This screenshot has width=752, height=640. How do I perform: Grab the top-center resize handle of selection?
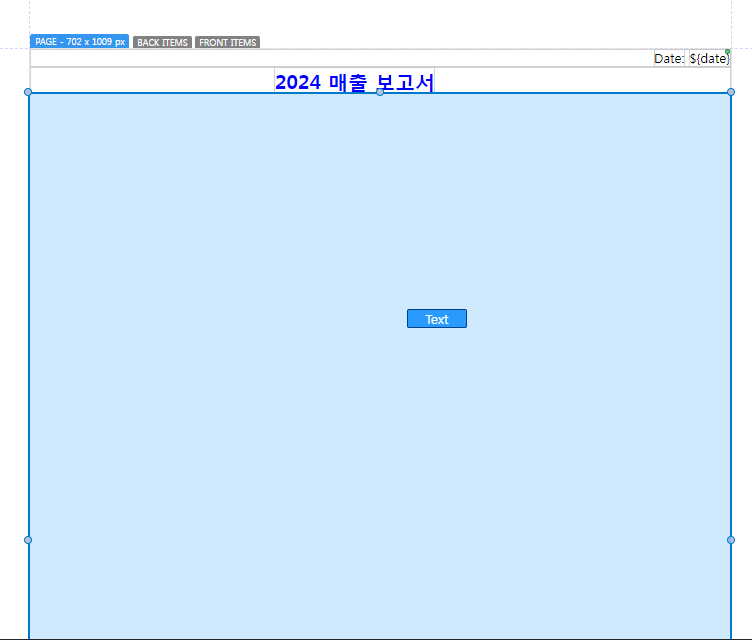[380, 92]
